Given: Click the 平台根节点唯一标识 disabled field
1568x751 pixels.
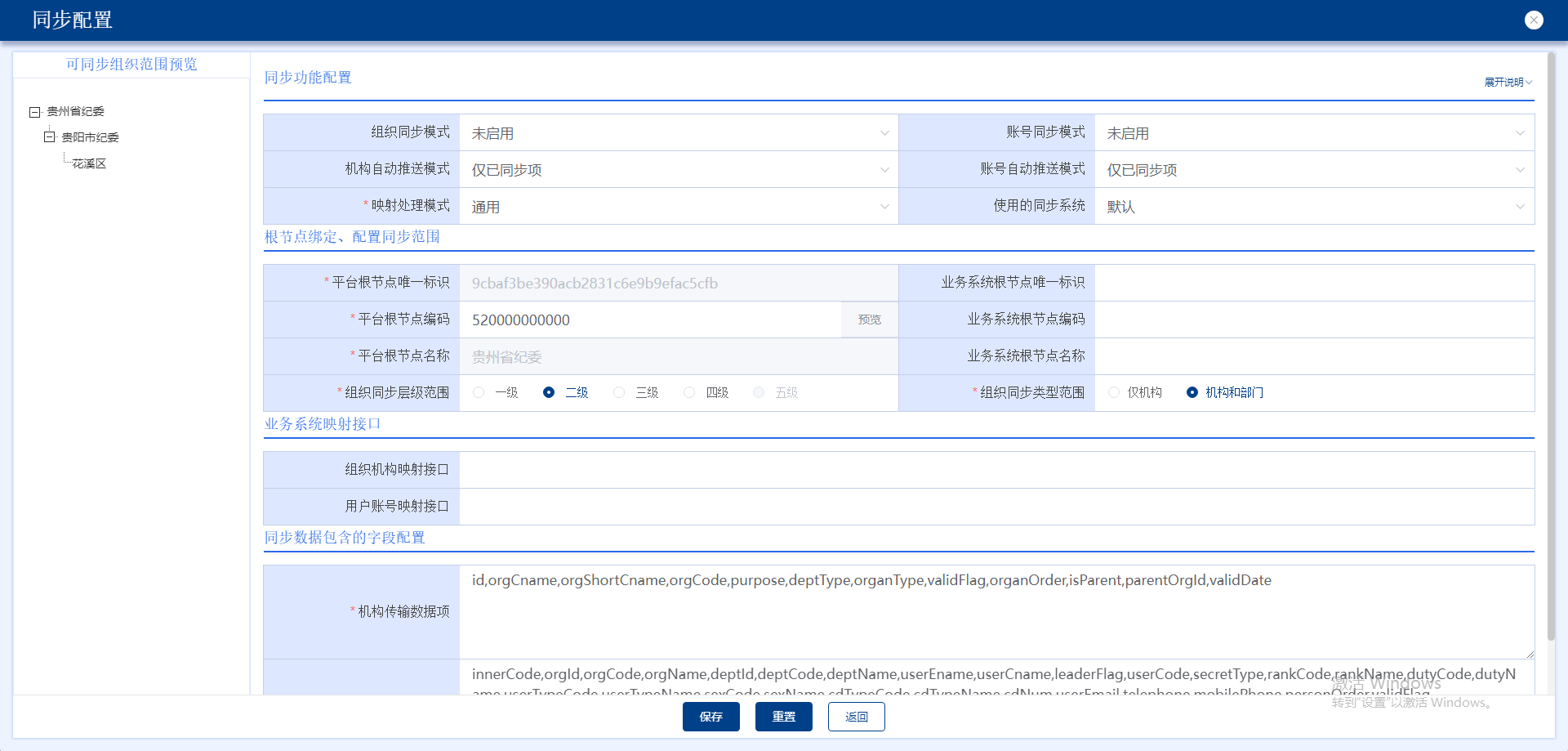Looking at the screenshot, I should click(x=679, y=283).
